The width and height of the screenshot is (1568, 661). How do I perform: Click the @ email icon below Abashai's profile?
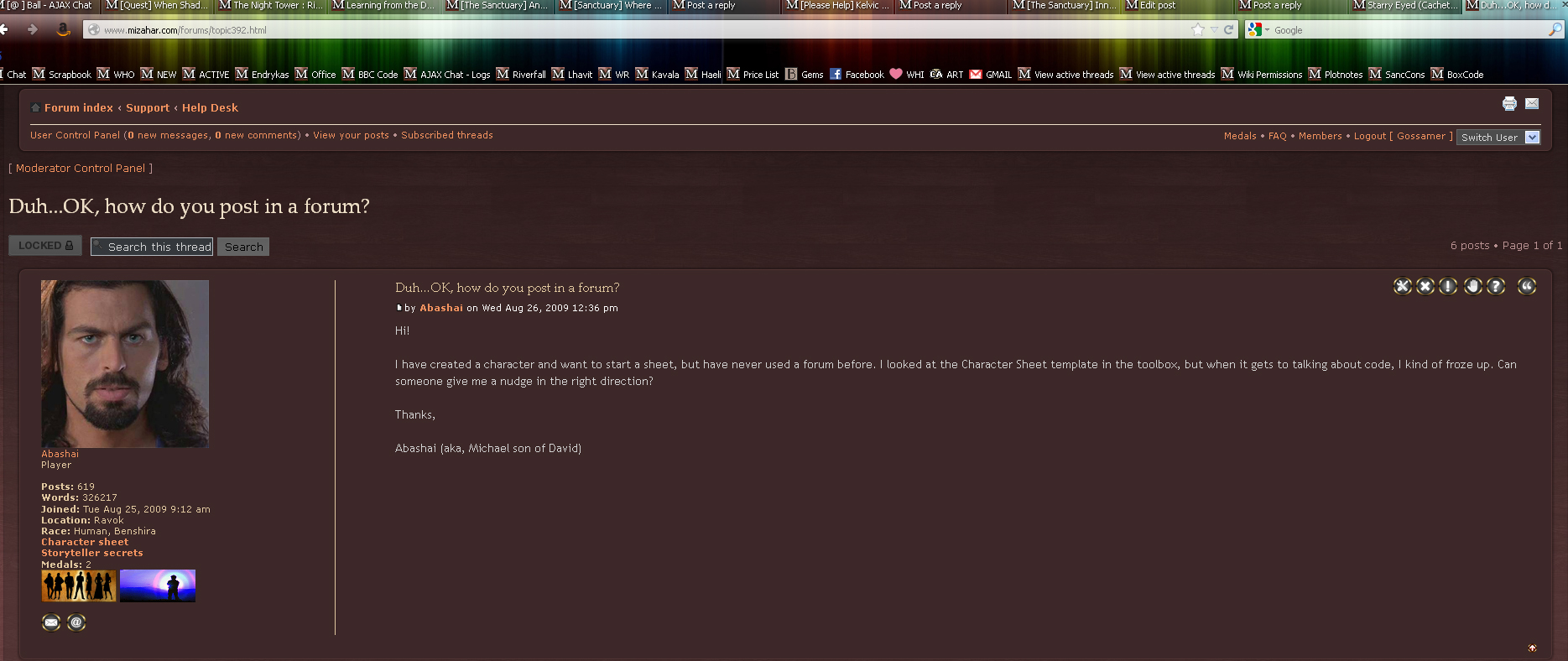[76, 622]
